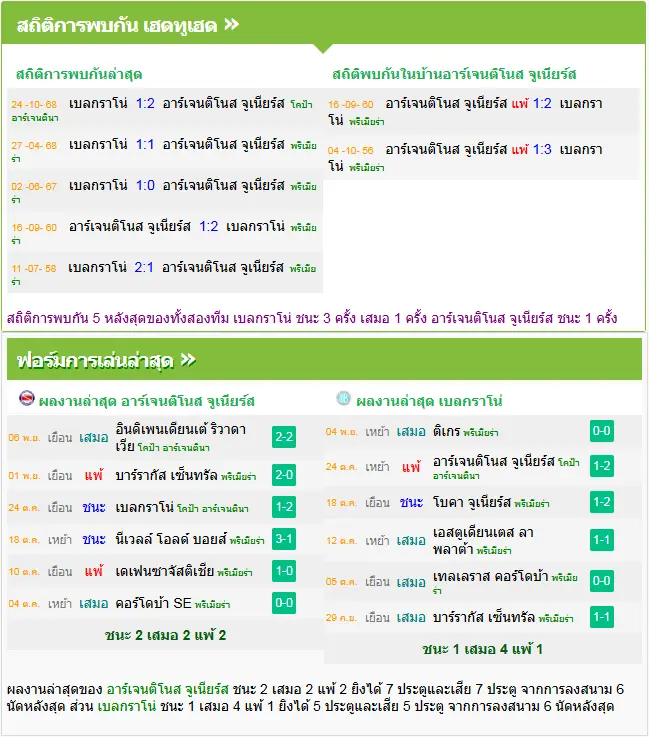Click the 06 พ.ย. date in Argentinos form
Viewport: 649px width, 737px height.
pyautogui.click(x=24, y=438)
